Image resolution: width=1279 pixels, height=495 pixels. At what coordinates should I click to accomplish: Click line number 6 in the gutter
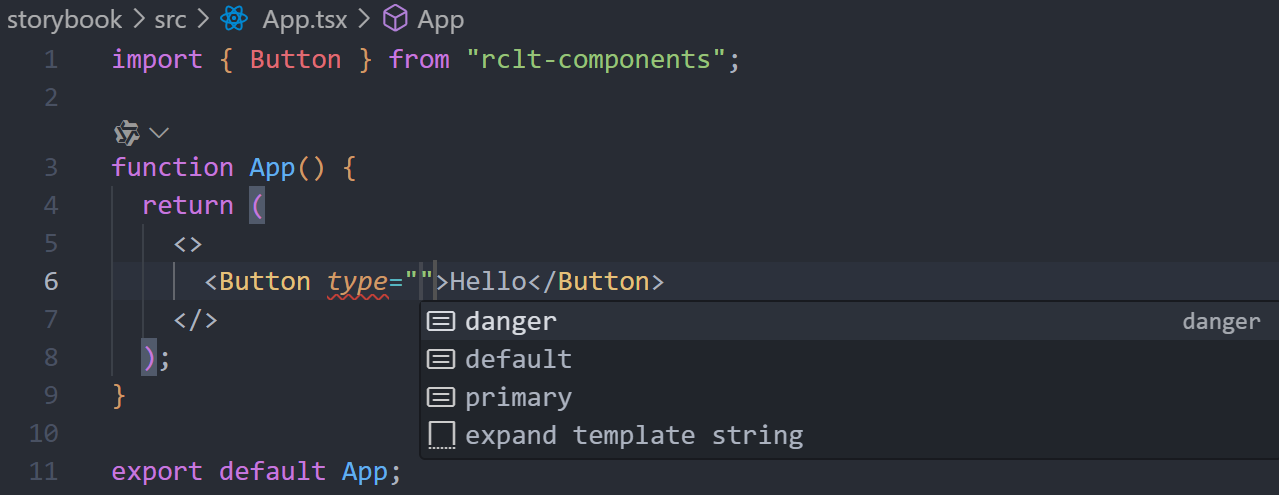(50, 281)
